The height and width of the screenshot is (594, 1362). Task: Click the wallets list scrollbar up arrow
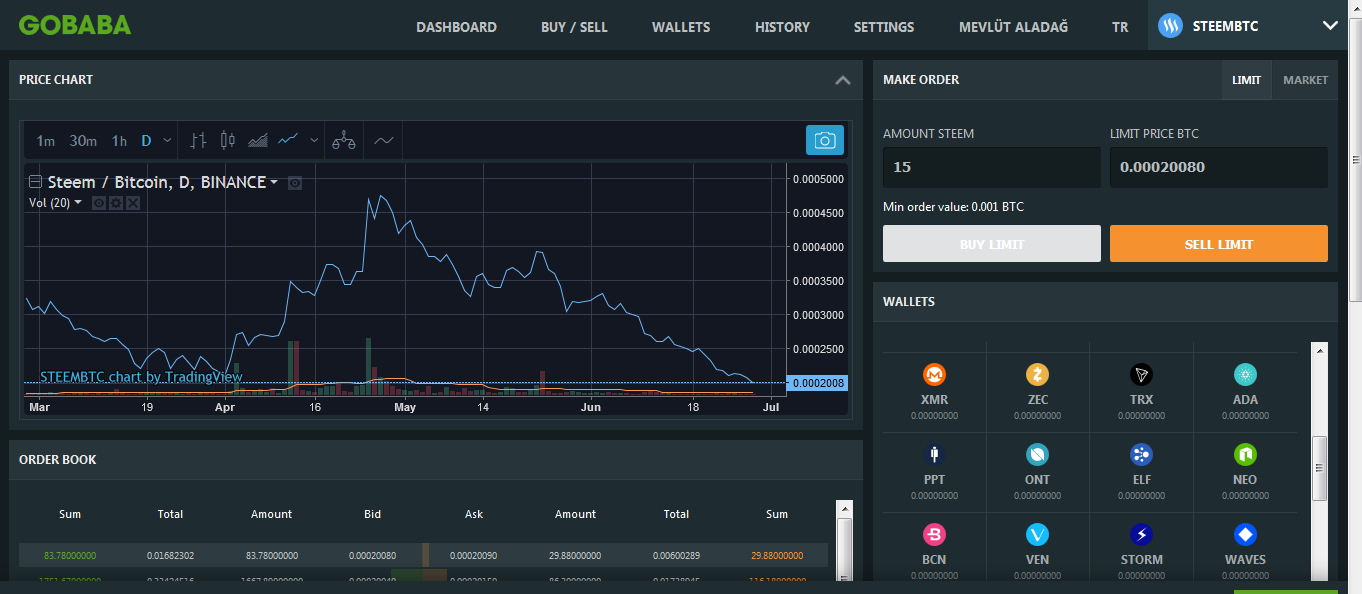(x=1320, y=351)
